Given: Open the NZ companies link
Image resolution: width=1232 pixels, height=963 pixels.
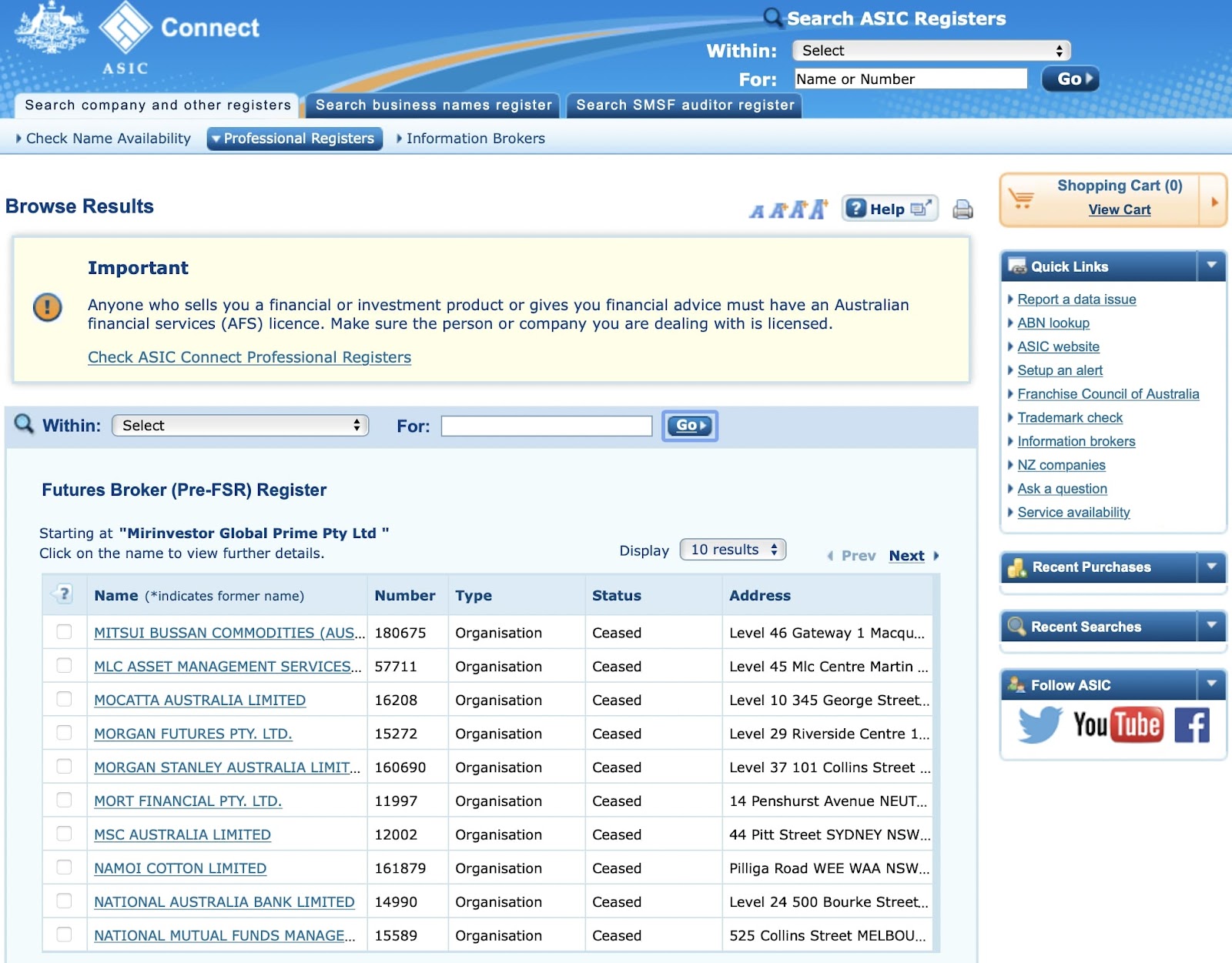Looking at the screenshot, I should tap(1061, 465).
